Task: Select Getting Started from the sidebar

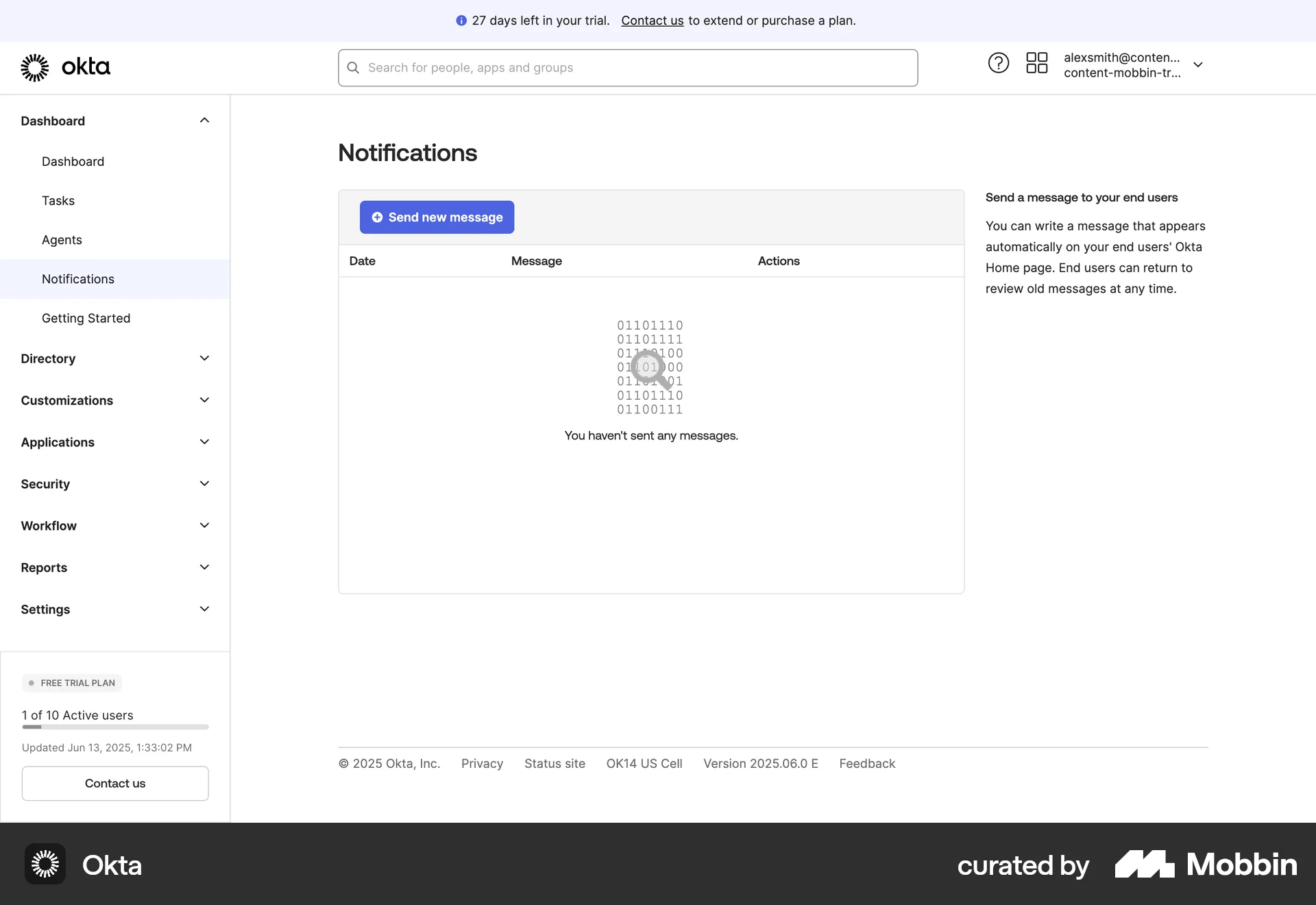Action: point(86,318)
